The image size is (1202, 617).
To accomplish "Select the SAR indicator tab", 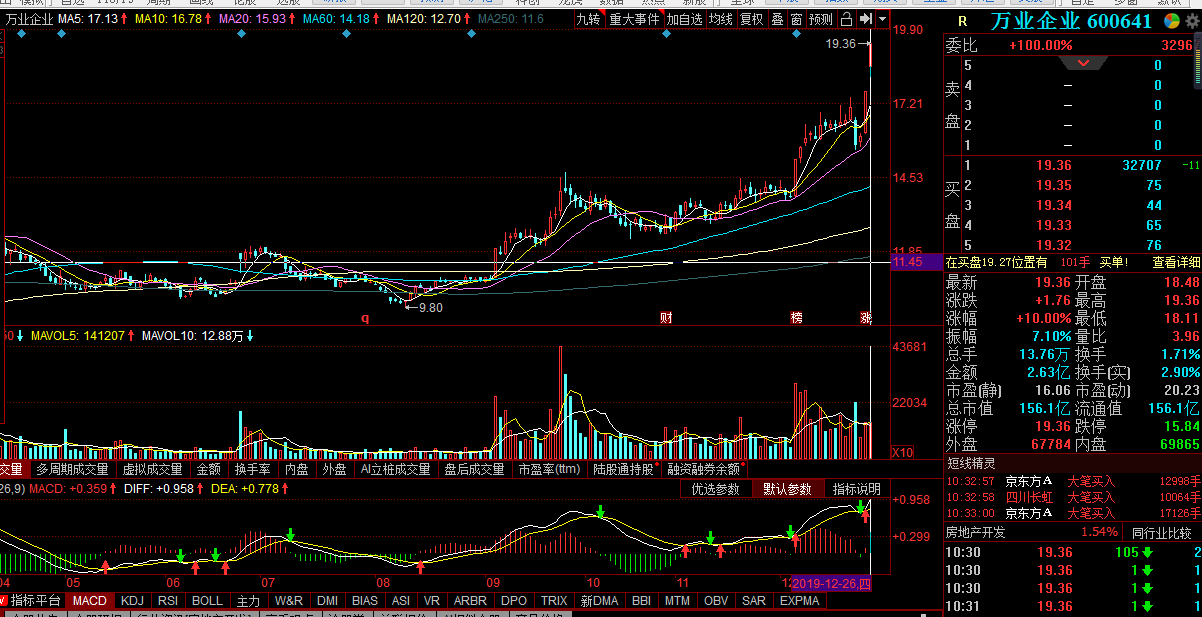I will click(x=754, y=601).
